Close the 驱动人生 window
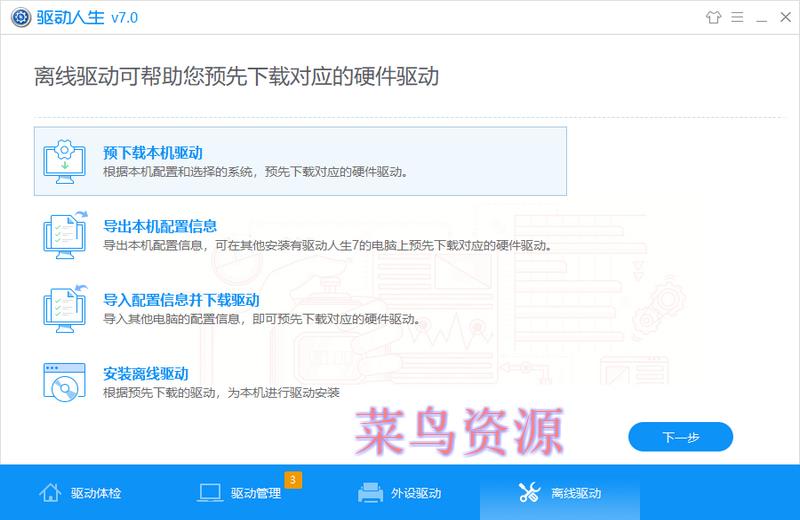This screenshot has height=520, width=800. 786,17
